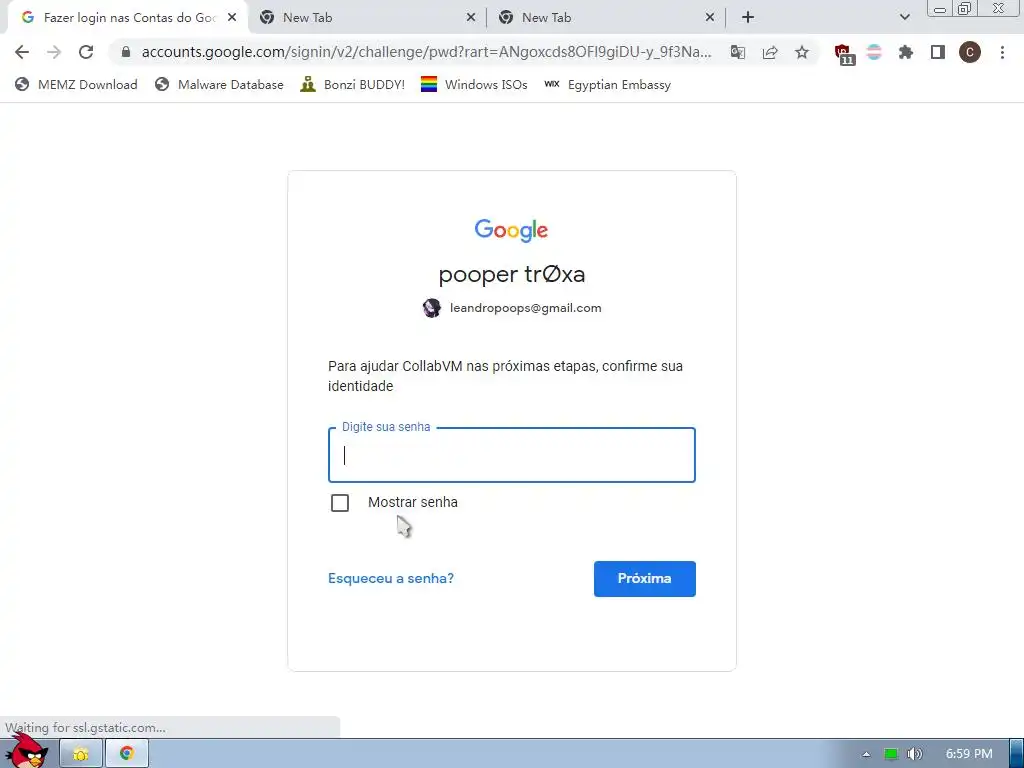Close the second New Tab
The image size is (1024, 768).
point(710,18)
